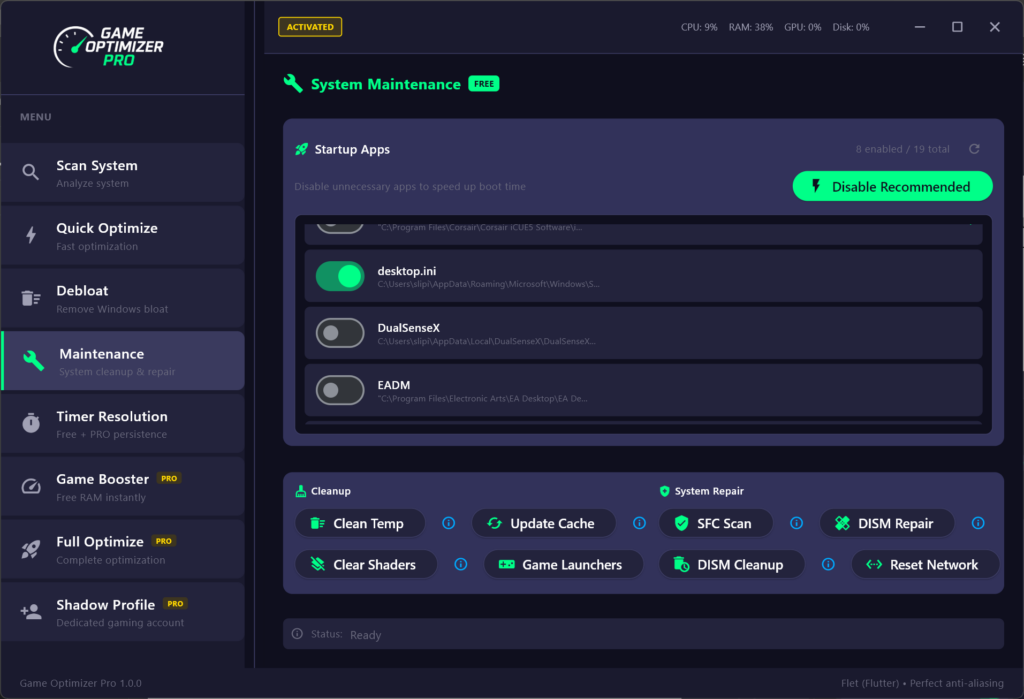Image resolution: width=1024 pixels, height=699 pixels.
Task: Click info icon beside Update Cache
Action: pyautogui.click(x=639, y=523)
